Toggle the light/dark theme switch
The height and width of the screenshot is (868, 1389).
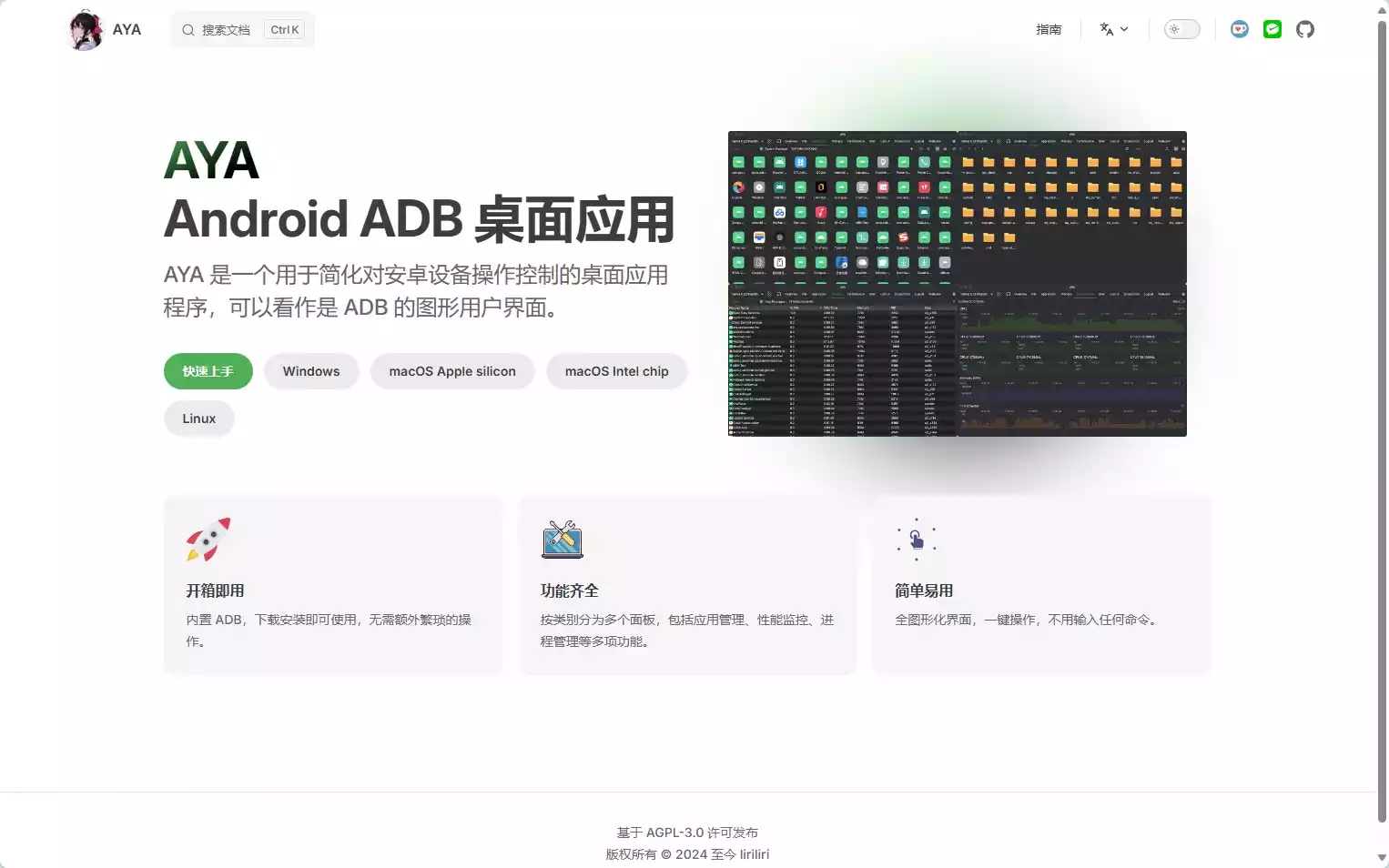point(1182,29)
